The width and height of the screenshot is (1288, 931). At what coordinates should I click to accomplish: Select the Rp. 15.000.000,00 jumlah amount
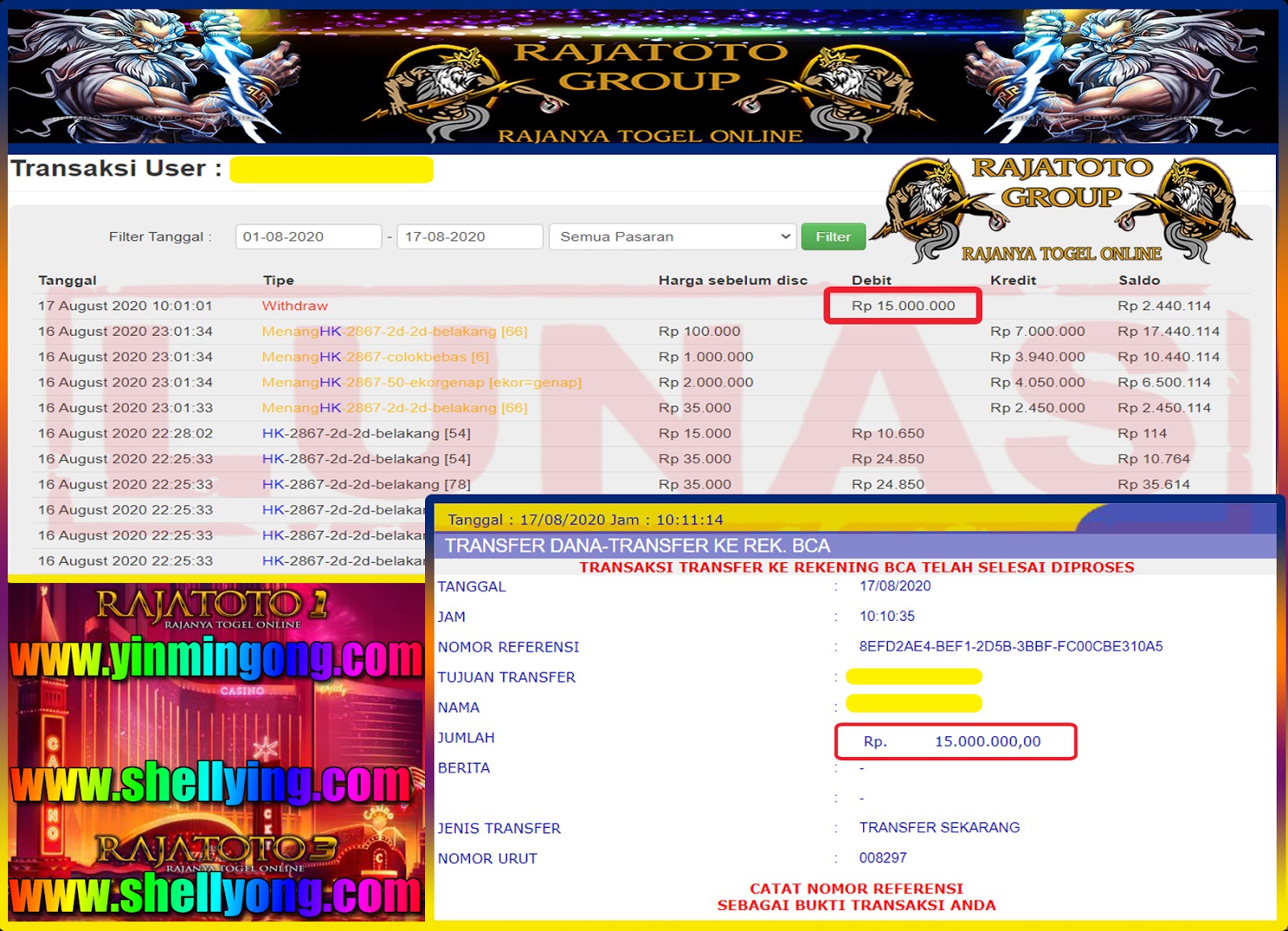click(x=952, y=742)
